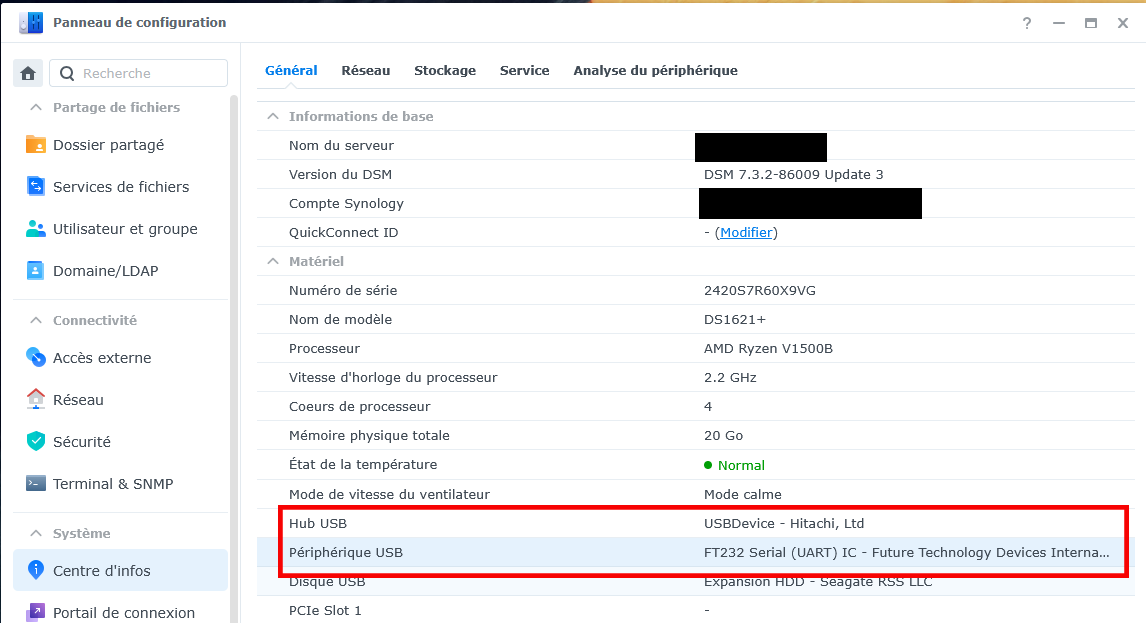Click the PCIe Slot 1 row label
The height and width of the screenshot is (623, 1146).
point(325,611)
